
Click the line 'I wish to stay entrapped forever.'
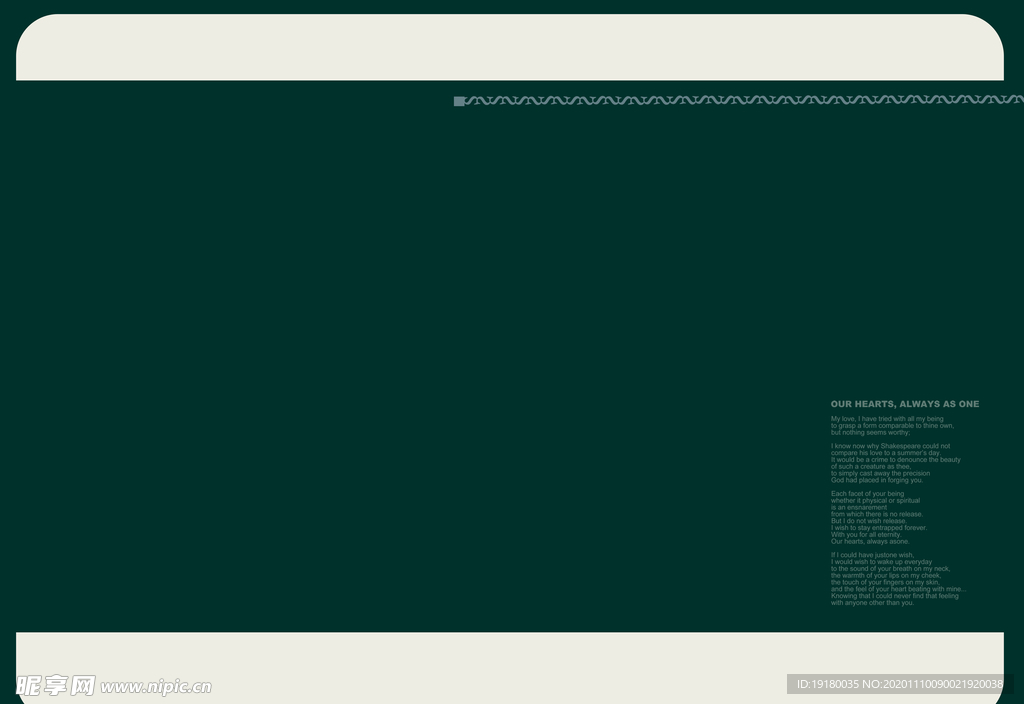click(x=878, y=528)
